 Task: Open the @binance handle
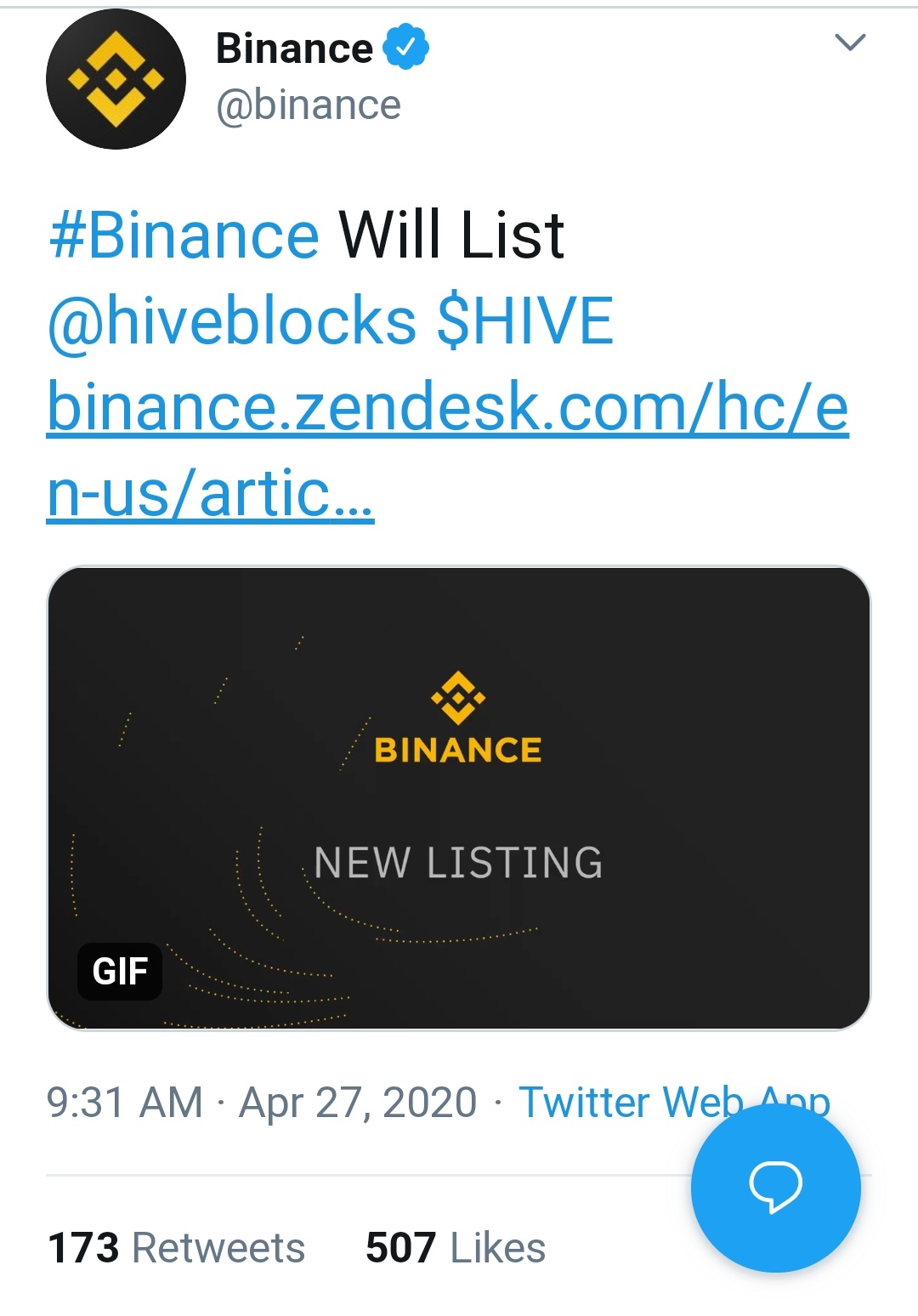click(309, 105)
